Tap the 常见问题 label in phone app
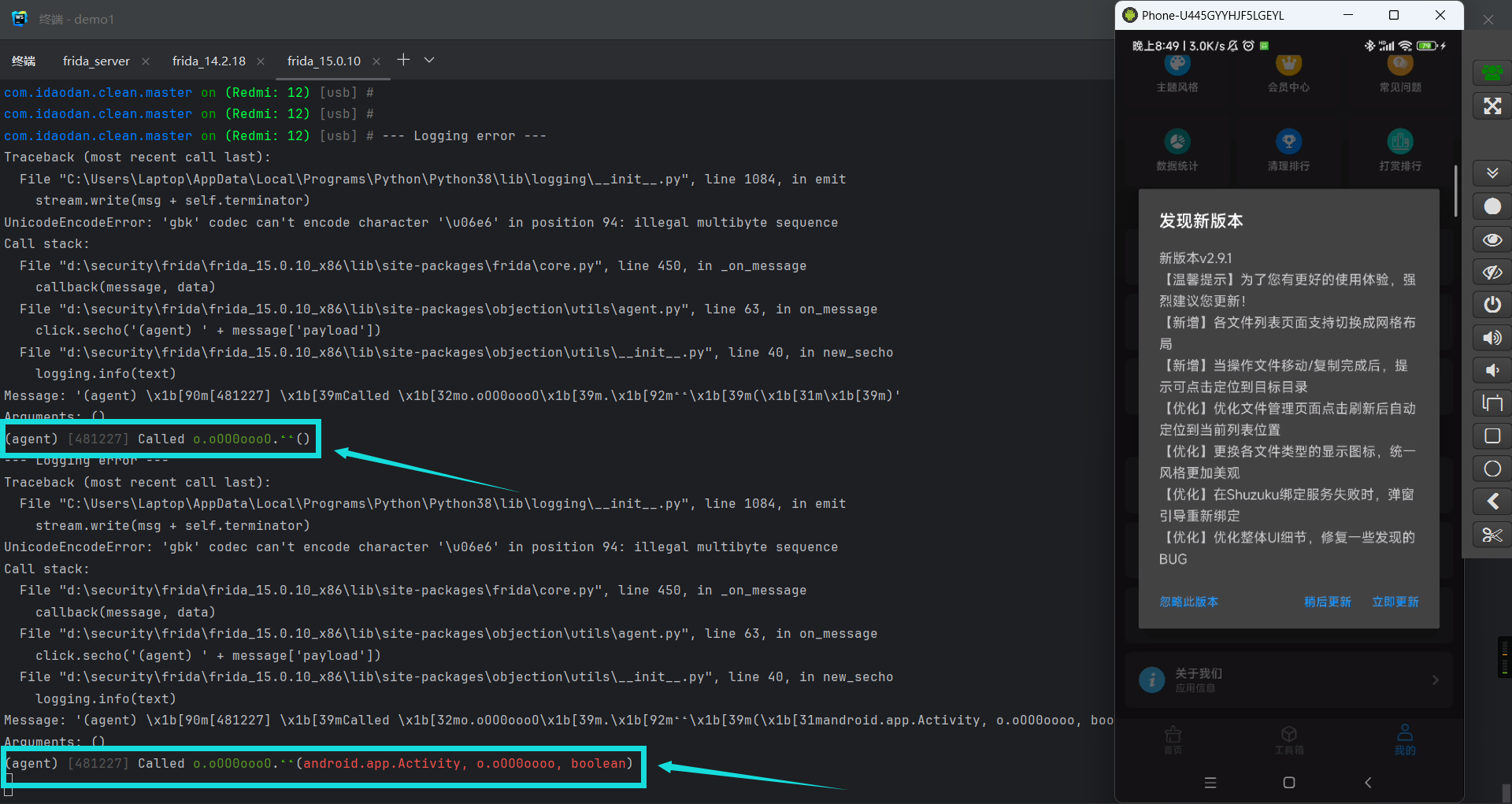 click(x=1400, y=87)
